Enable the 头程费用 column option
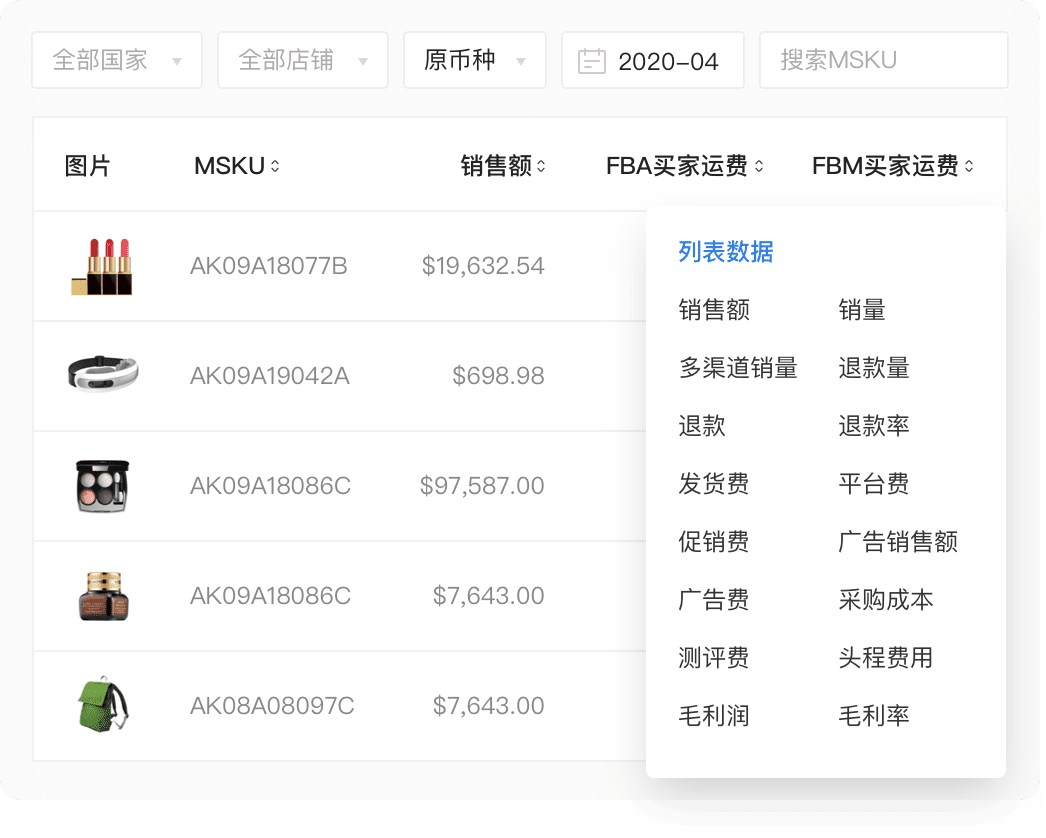Screen dimensions: 1046x838 tap(886, 658)
